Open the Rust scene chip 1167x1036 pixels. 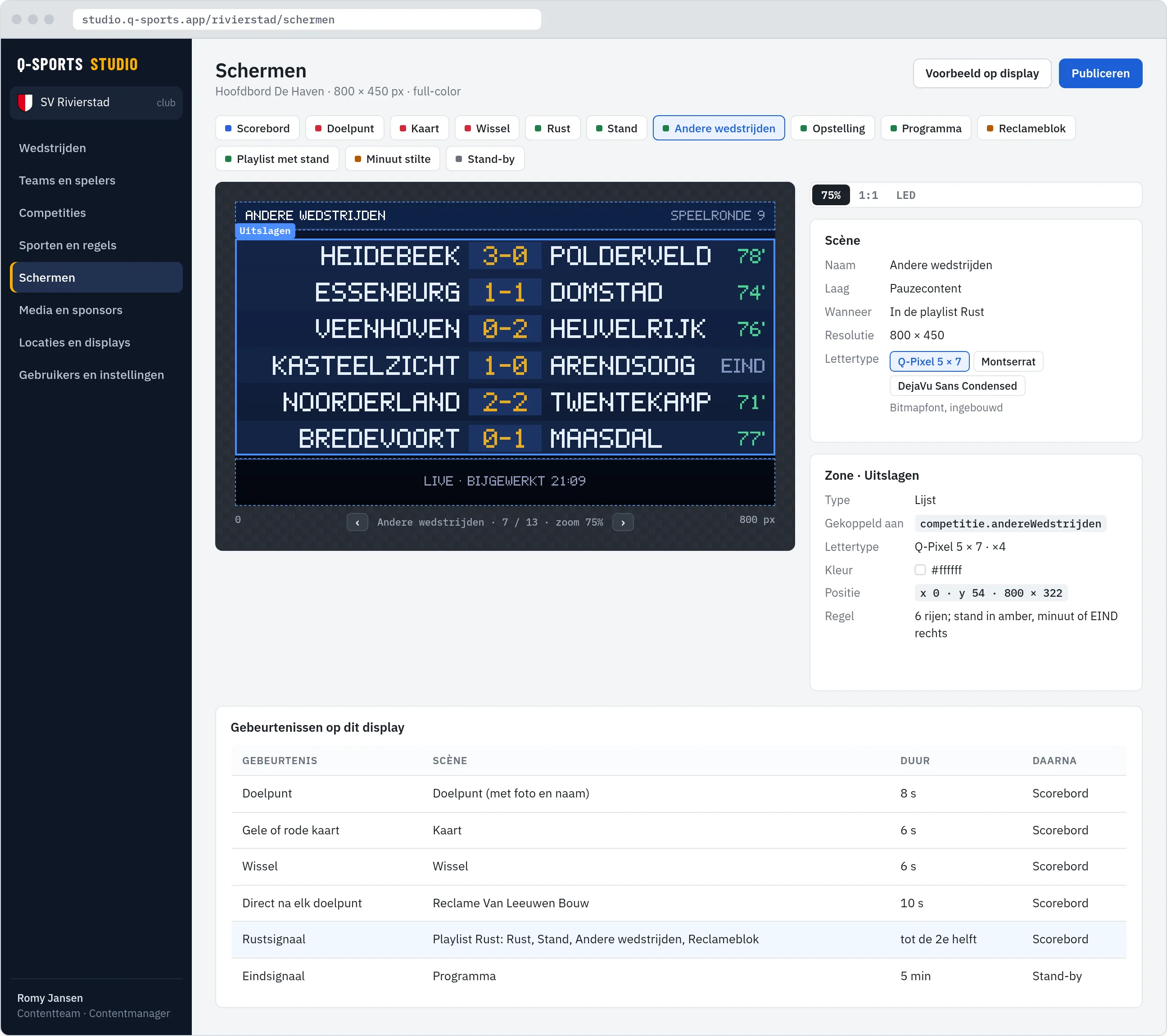pyautogui.click(x=553, y=128)
